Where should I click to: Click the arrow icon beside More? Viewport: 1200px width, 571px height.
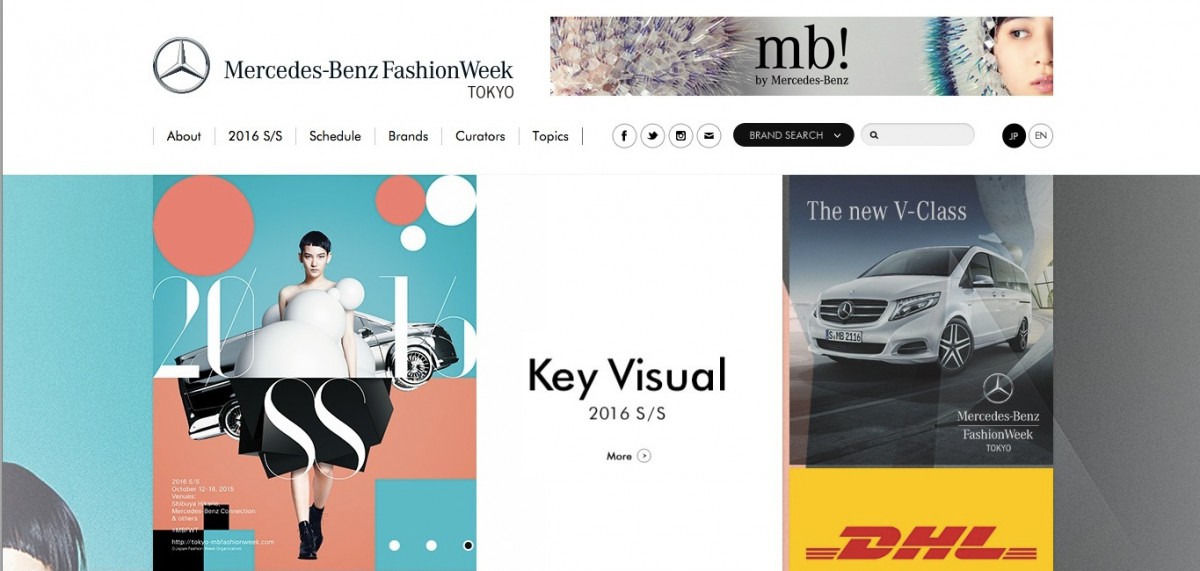click(644, 456)
